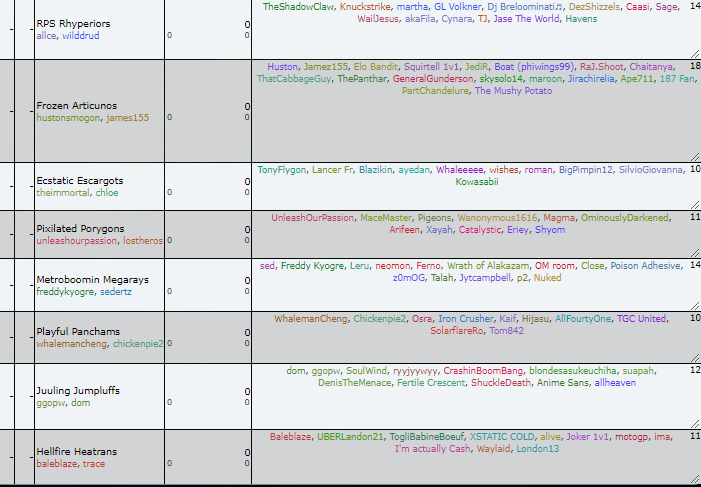Select manager wilddrud under RPS Rhyperiors
The height and width of the screenshot is (487, 701).
(81, 36)
